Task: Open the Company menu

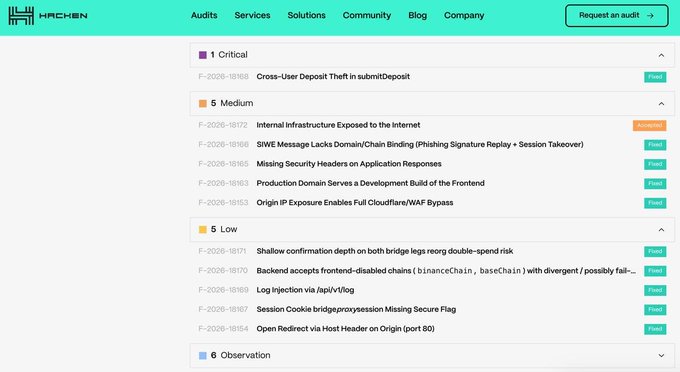Action: pyautogui.click(x=464, y=15)
